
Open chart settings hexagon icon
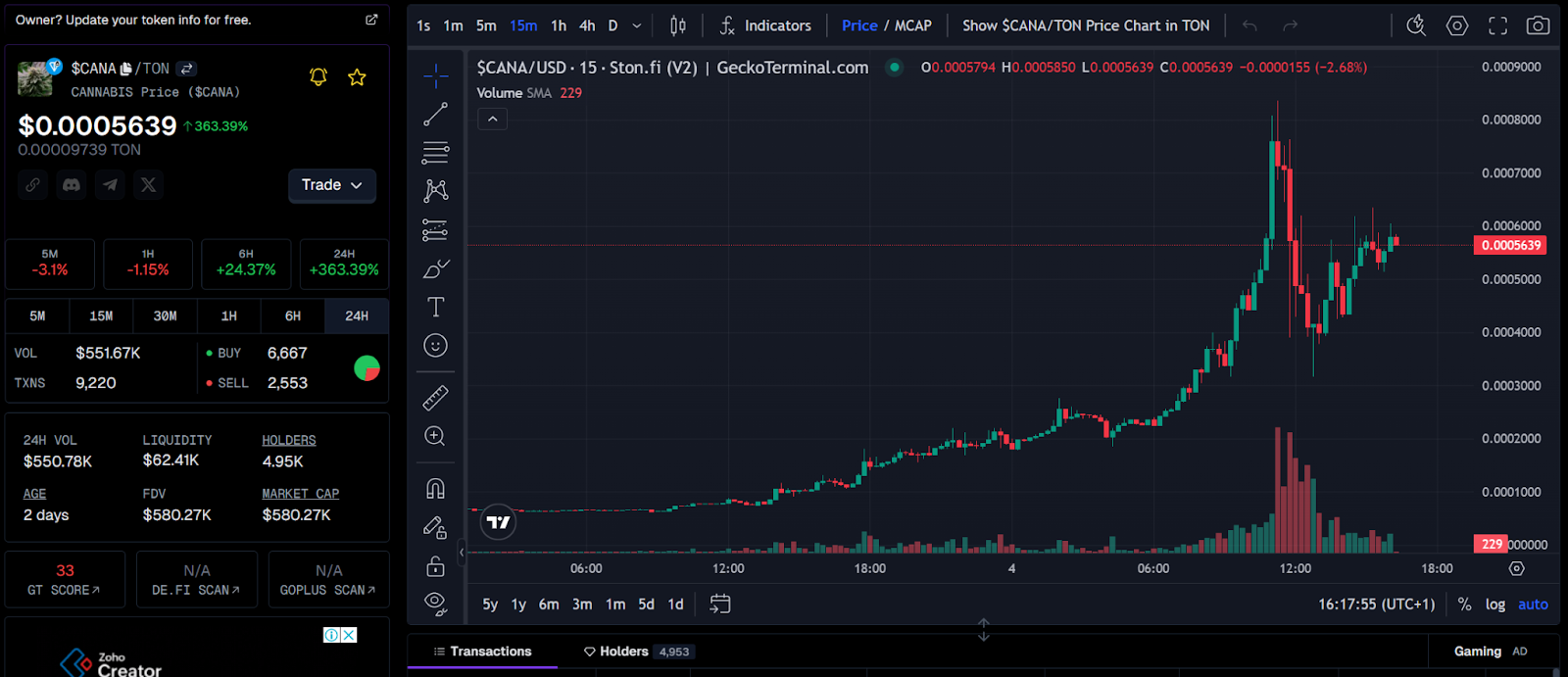click(1457, 25)
